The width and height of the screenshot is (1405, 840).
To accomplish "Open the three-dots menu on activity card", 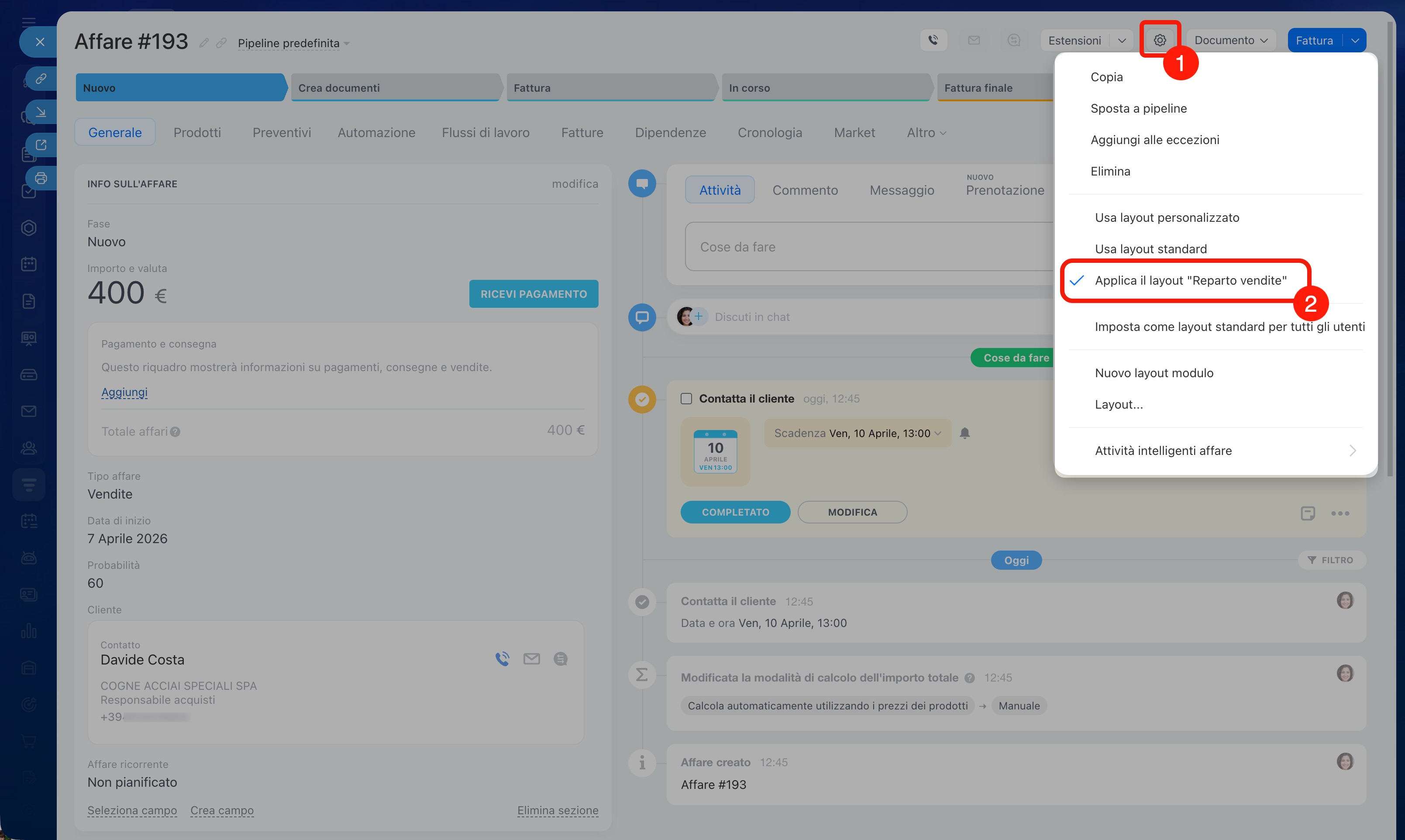I will point(1340,513).
